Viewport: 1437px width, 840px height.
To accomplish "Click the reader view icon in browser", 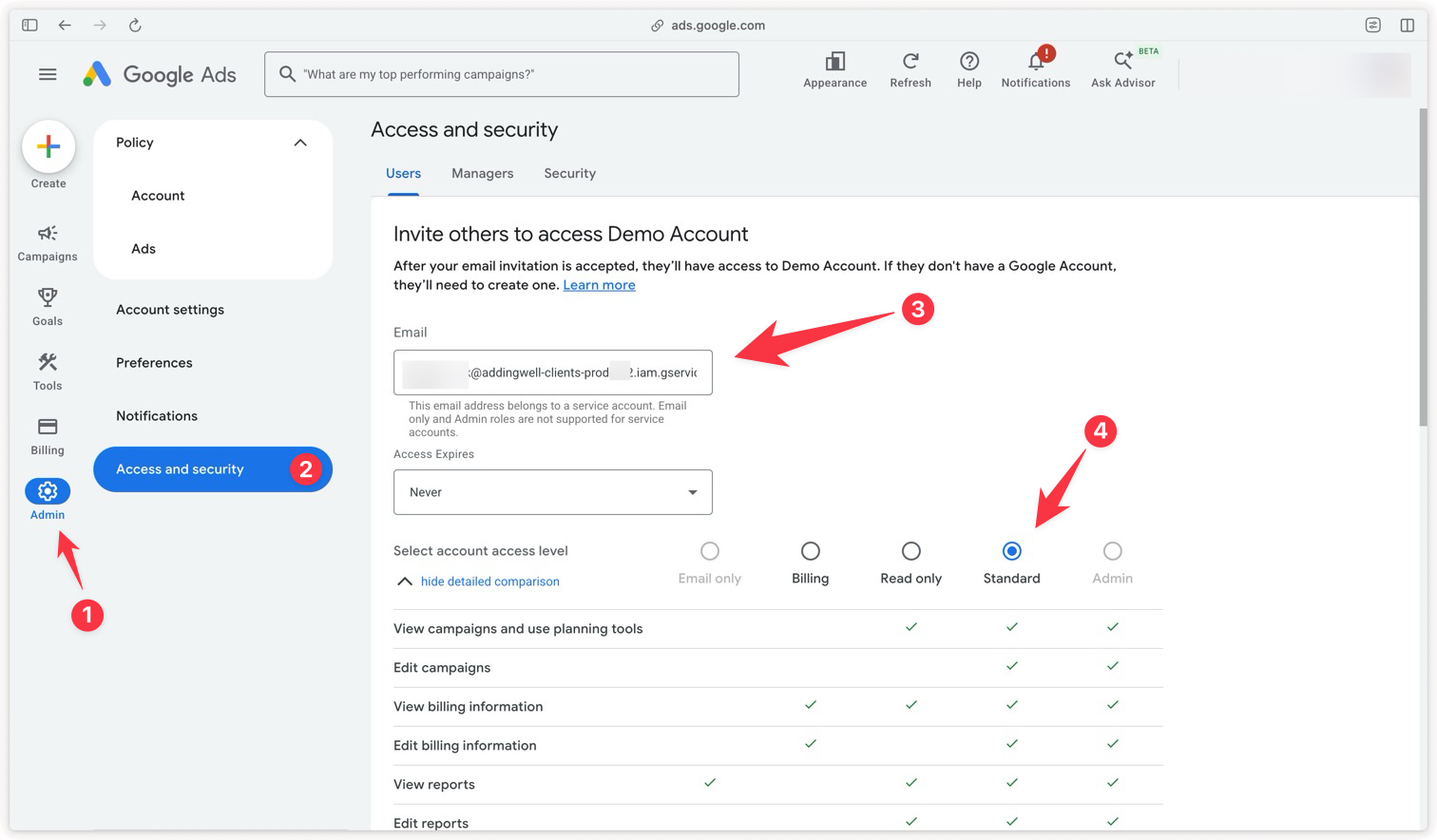I will (1372, 26).
